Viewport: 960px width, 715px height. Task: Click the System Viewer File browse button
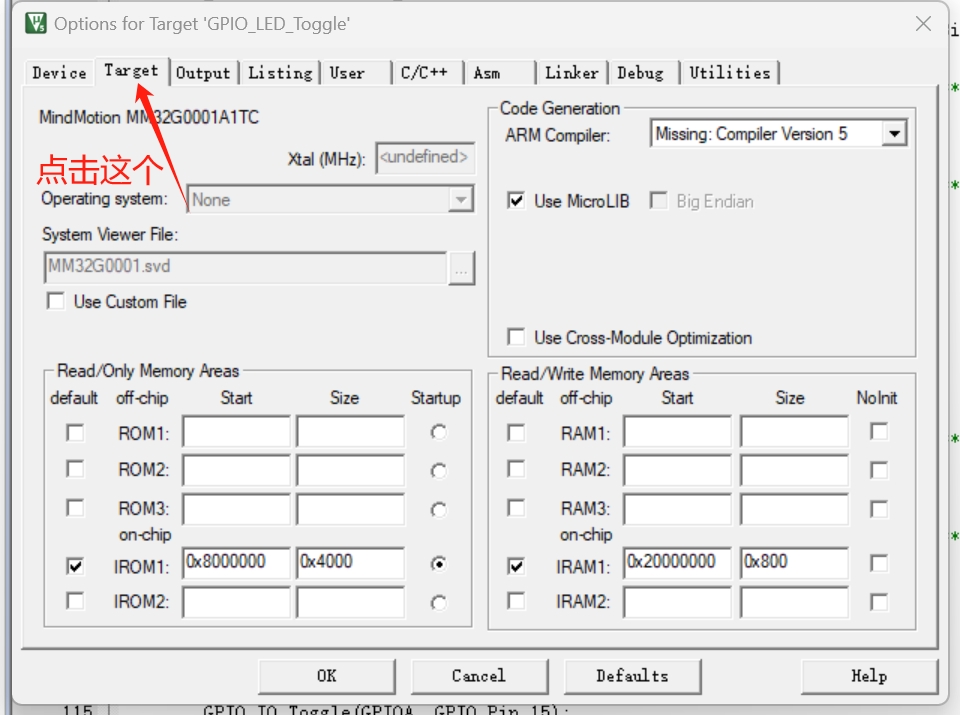[x=461, y=269]
